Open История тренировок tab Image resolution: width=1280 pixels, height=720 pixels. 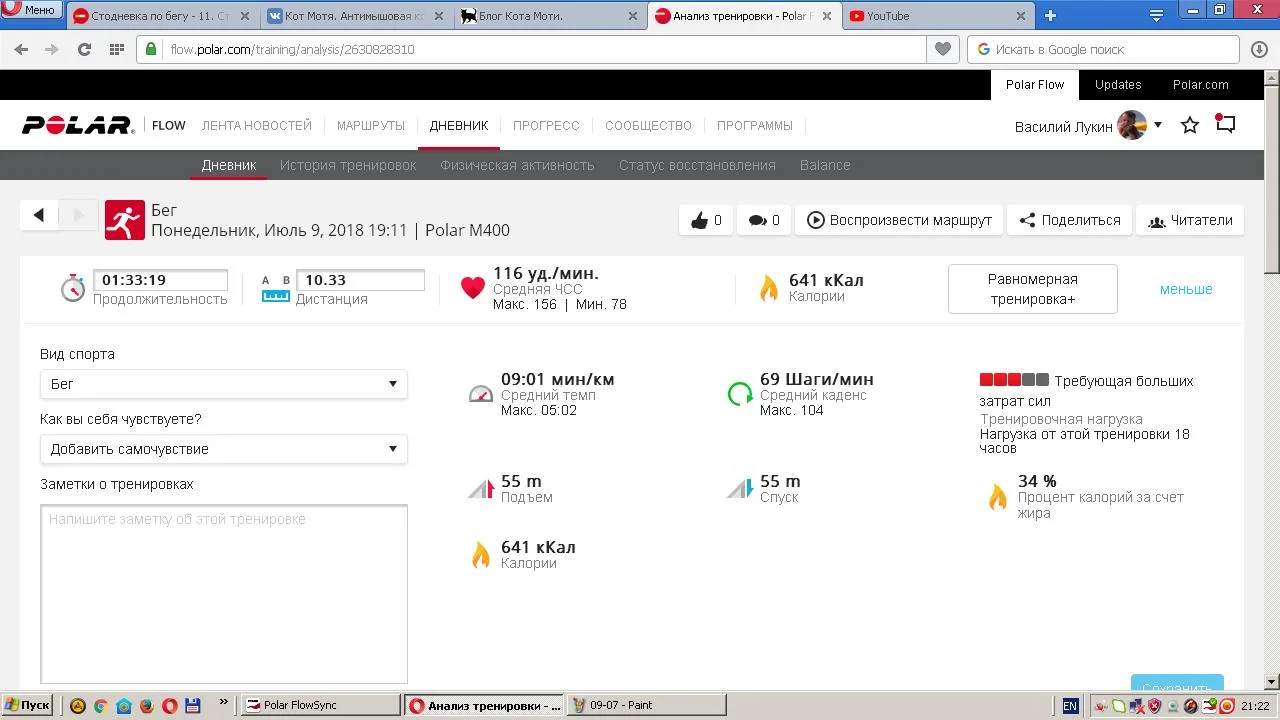point(348,165)
